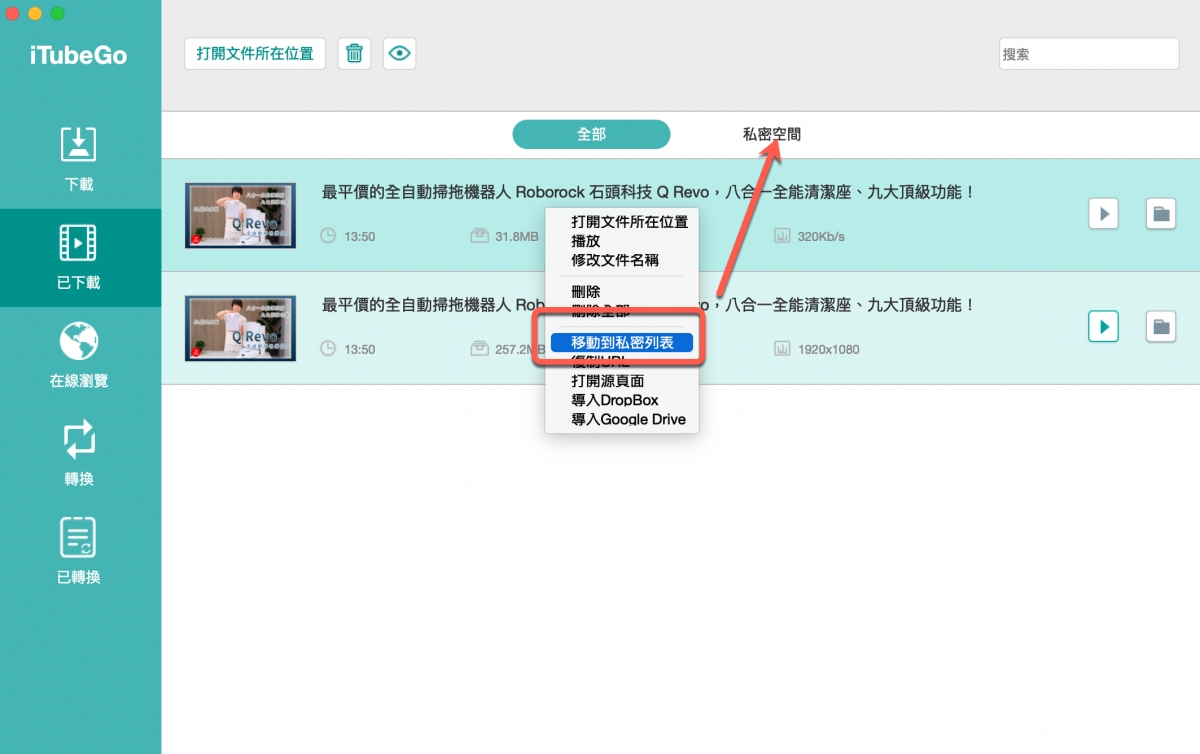Open the 下載 download section icon
Image resolution: width=1200 pixels, height=754 pixels.
click(79, 145)
